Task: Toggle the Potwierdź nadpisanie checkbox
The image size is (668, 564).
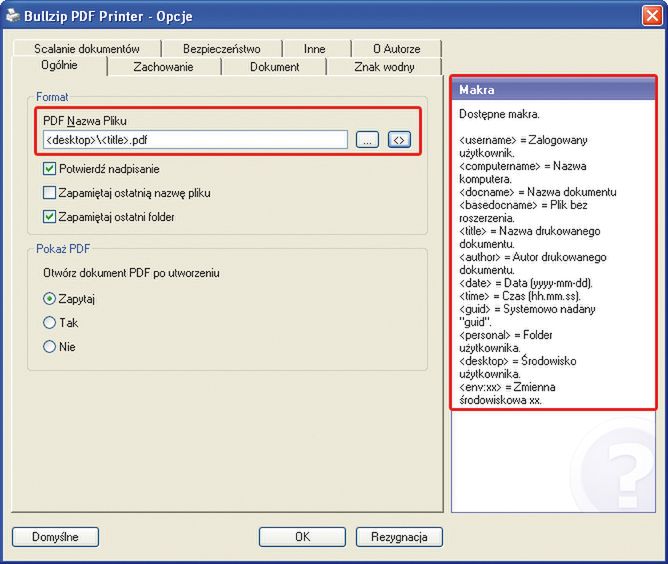Action: click(x=49, y=169)
